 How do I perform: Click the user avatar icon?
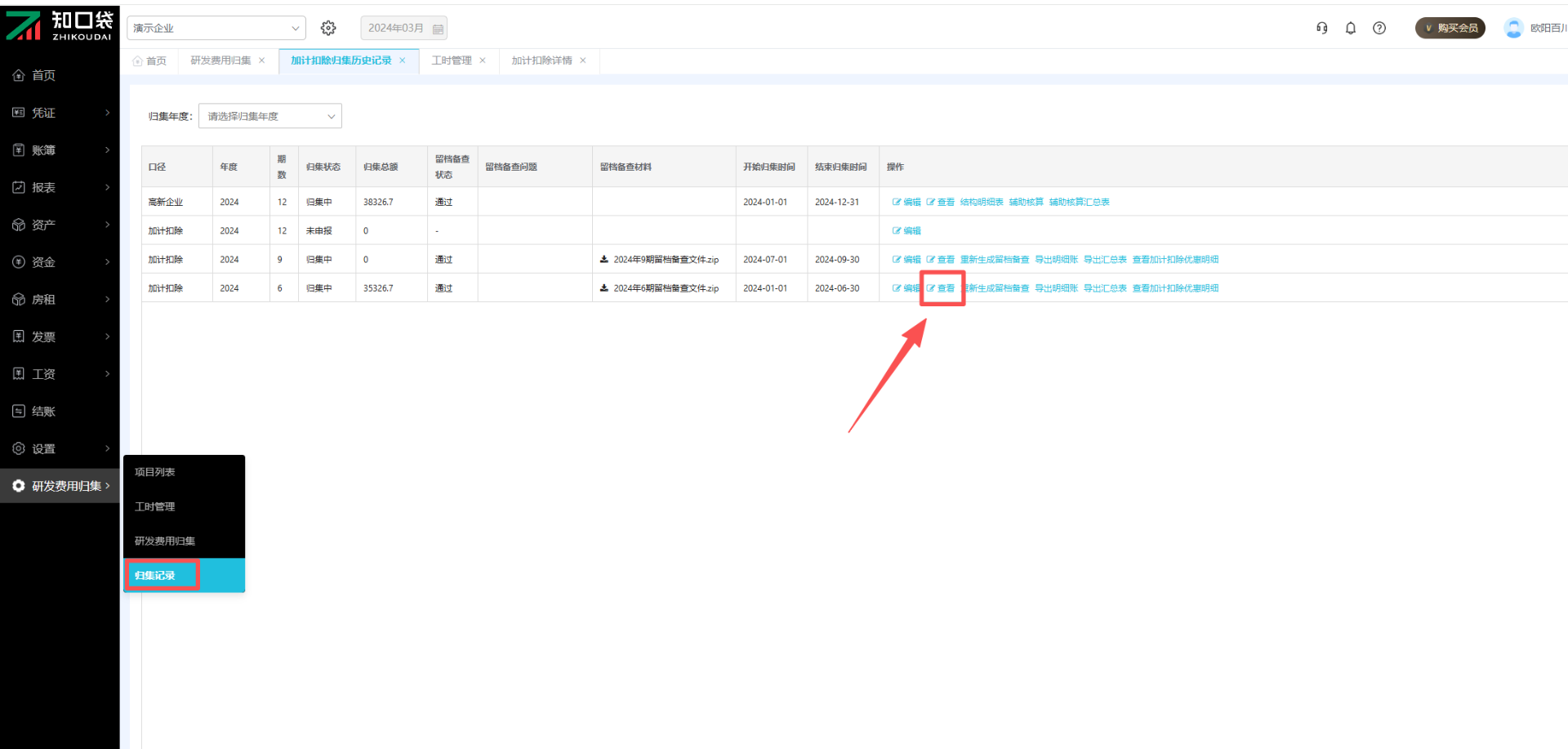(1513, 29)
